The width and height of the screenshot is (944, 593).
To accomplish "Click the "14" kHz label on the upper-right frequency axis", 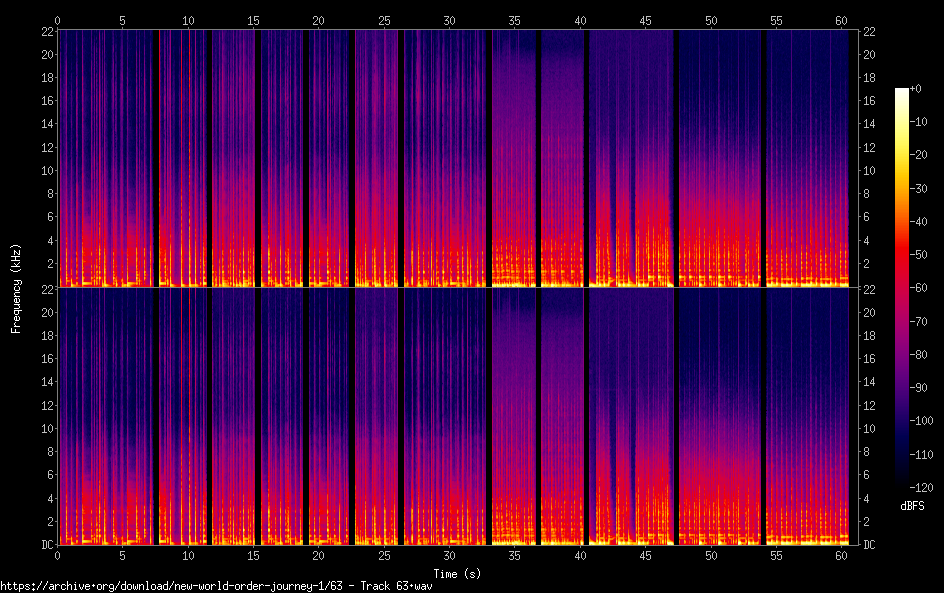I will click(x=870, y=124).
